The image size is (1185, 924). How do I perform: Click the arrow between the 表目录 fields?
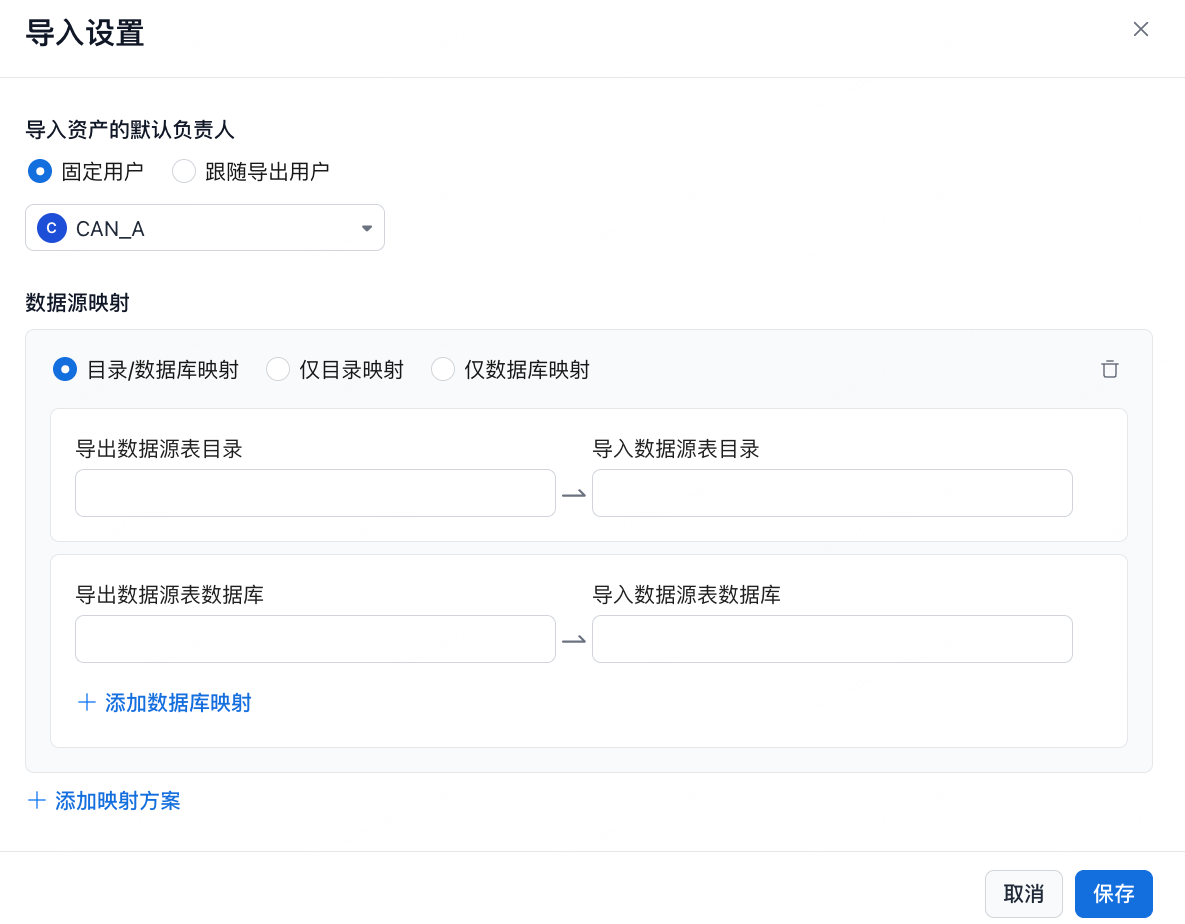pos(574,494)
